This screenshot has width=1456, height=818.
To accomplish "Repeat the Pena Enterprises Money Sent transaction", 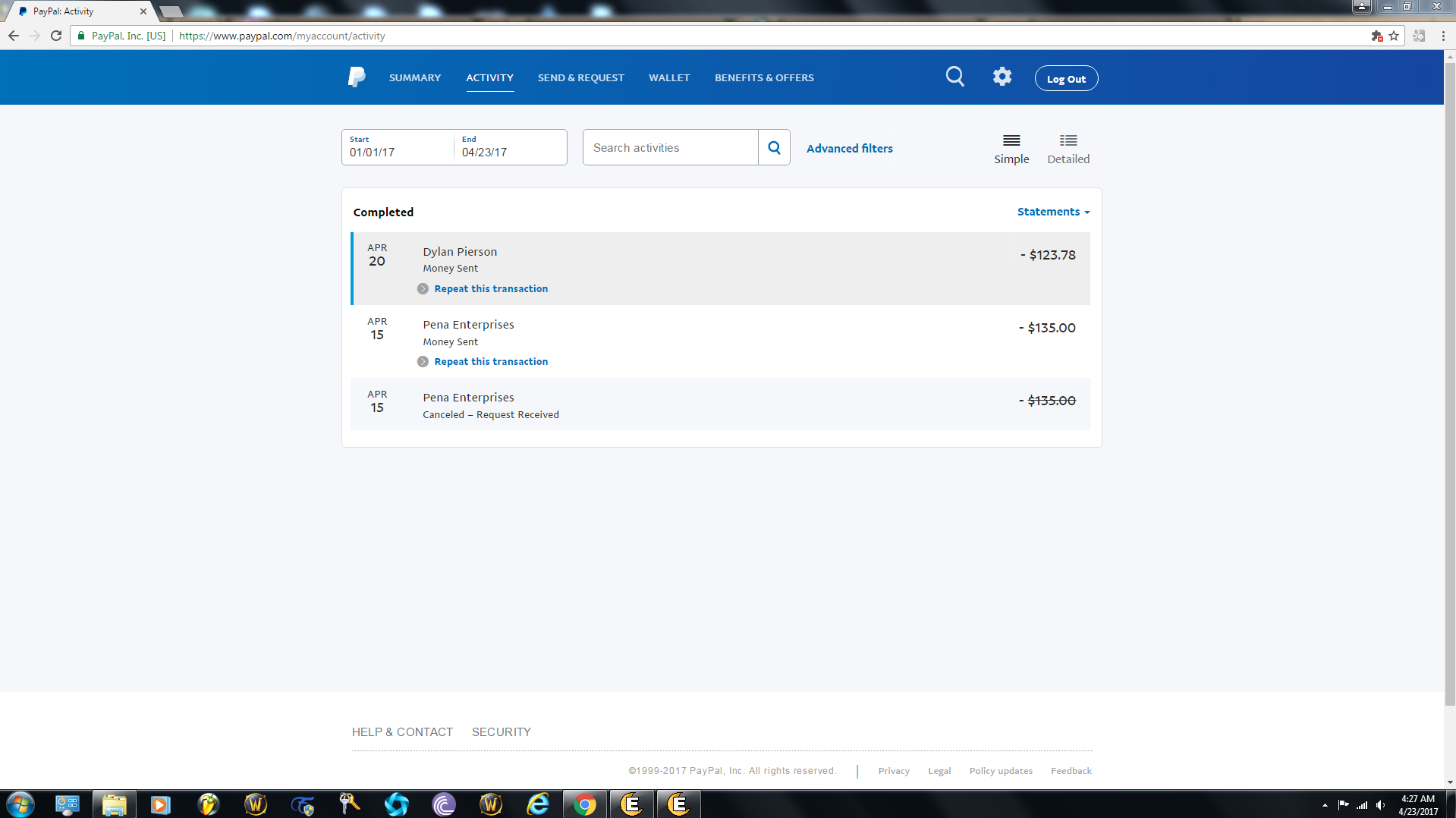I will click(x=491, y=362).
